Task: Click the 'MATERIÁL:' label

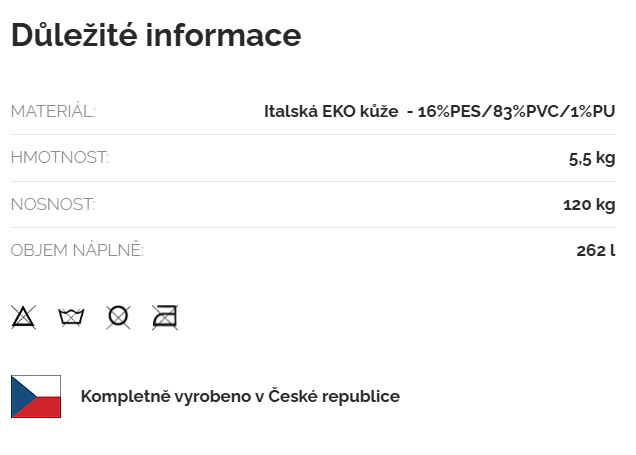Action: coord(53,111)
